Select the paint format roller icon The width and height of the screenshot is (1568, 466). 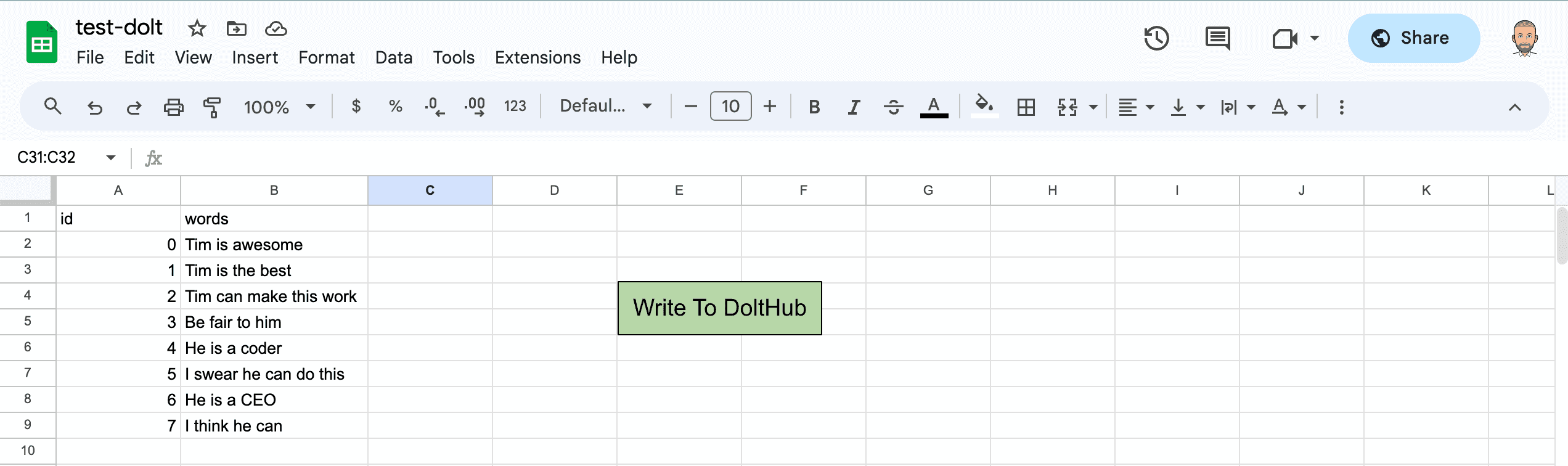click(x=212, y=107)
